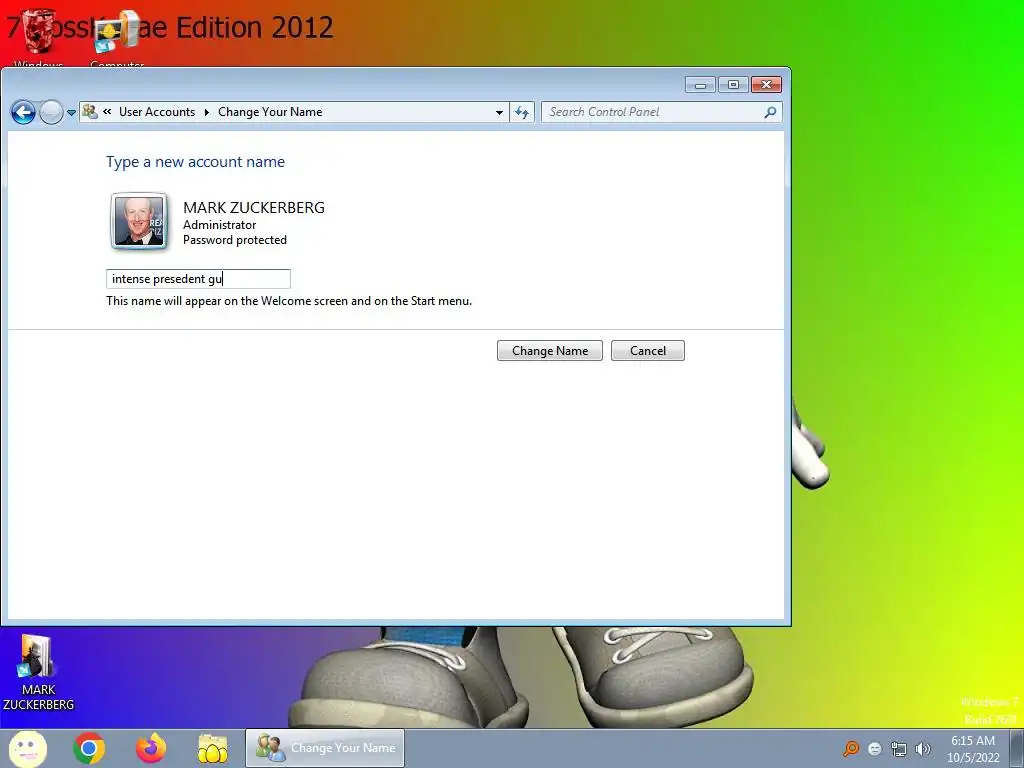The width and height of the screenshot is (1024, 768).
Task: Expand the arrow after User Accounts breadcrumb
Action: coord(206,112)
